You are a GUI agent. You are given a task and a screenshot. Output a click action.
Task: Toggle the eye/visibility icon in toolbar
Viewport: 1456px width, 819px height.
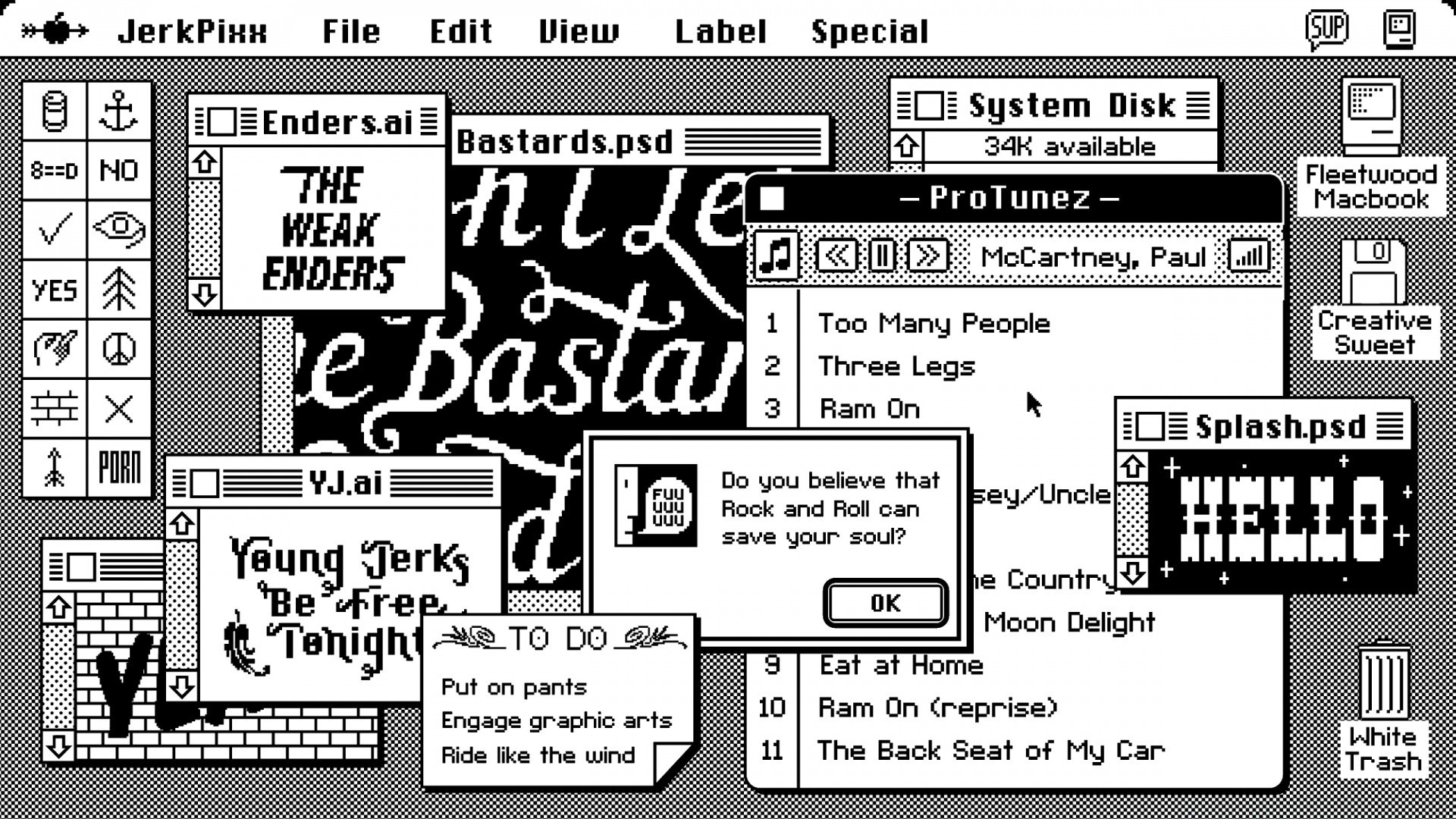pos(119,229)
